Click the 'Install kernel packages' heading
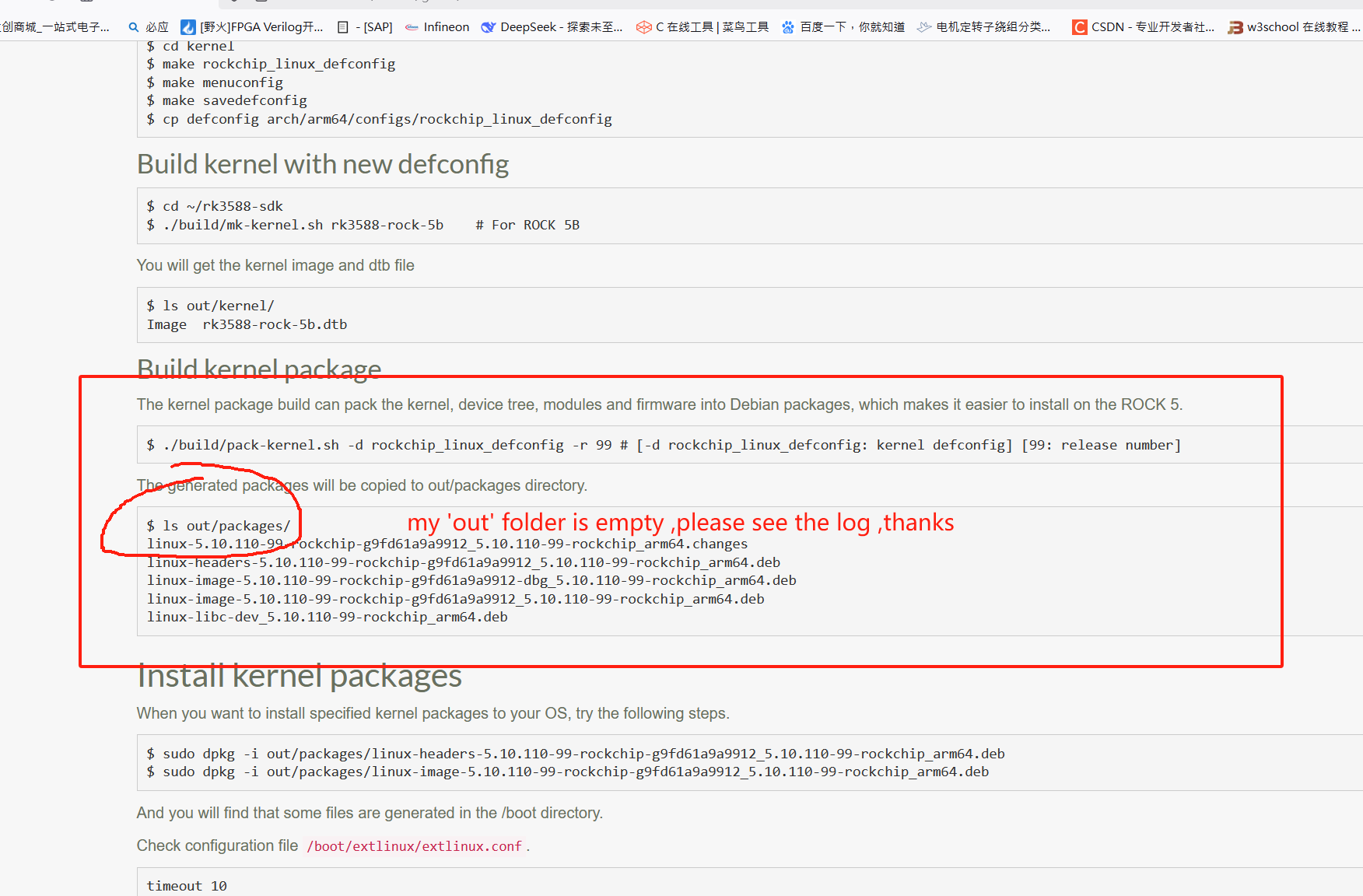 [300, 676]
